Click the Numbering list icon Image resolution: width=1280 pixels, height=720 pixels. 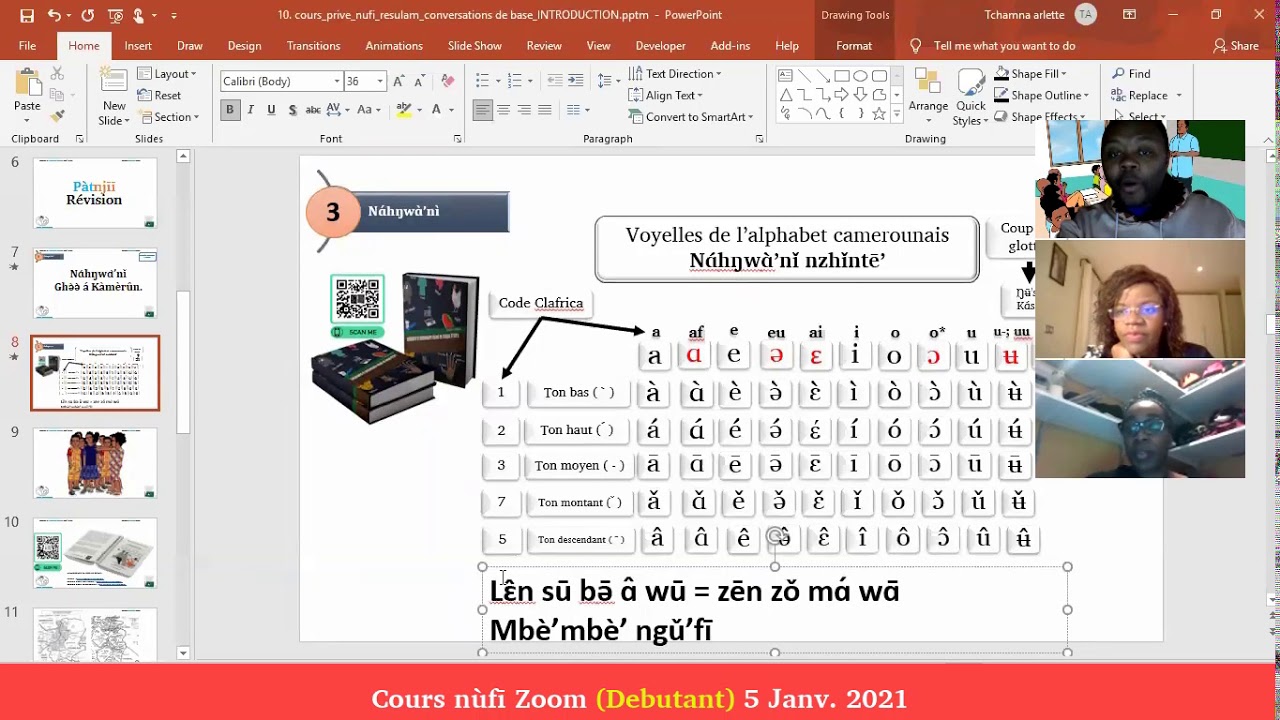click(514, 81)
